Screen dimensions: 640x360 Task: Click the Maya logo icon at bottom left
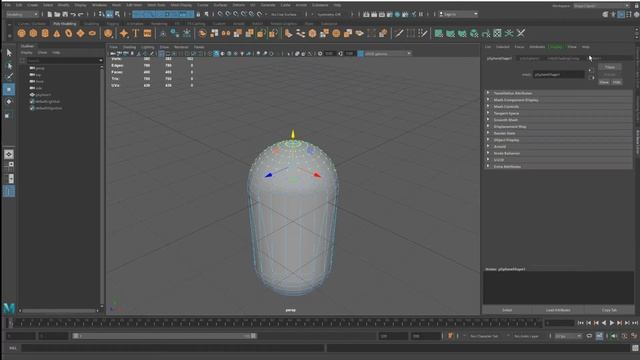coord(9,308)
